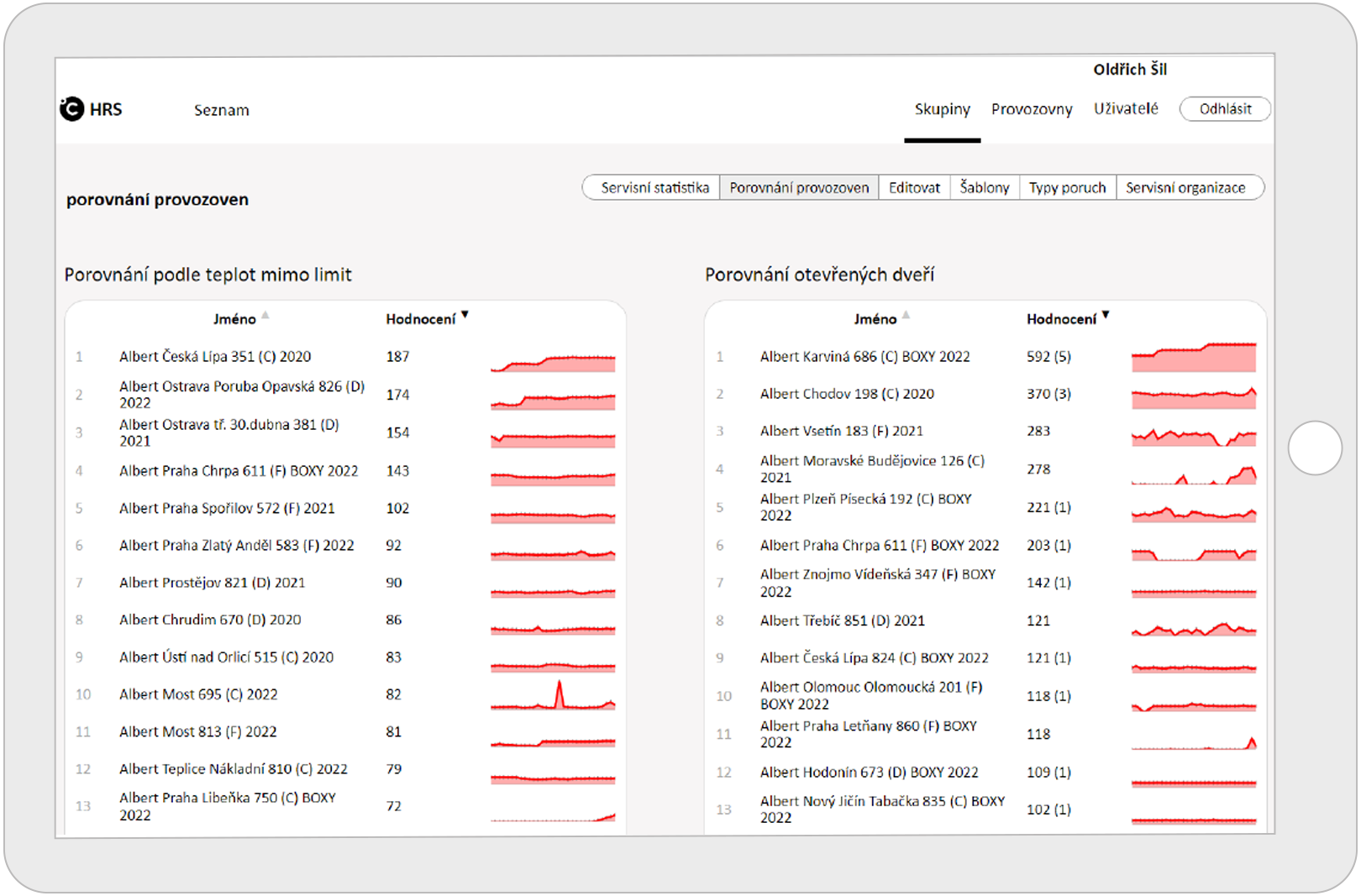
Task: Open Albert Česká Lípa 824 BOXY 2022
Action: coord(875,658)
